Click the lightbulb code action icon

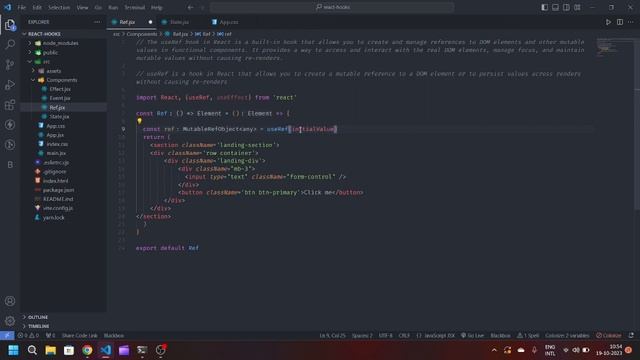tap(140, 121)
